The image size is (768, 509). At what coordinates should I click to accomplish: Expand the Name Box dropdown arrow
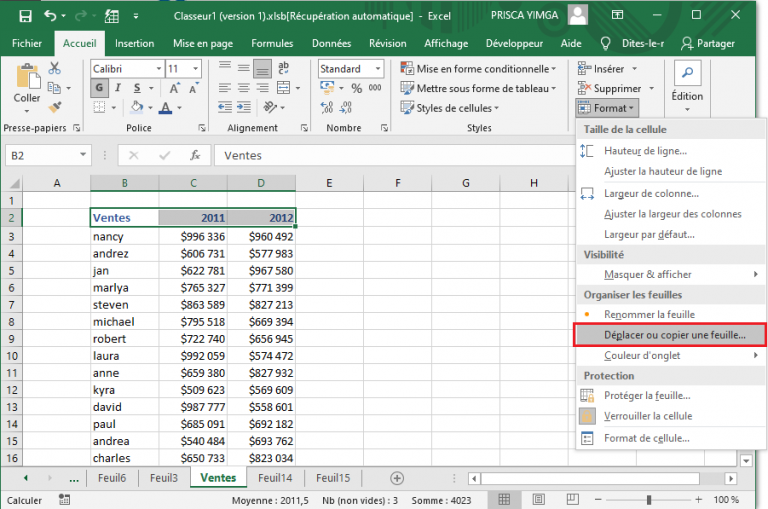pos(83,155)
